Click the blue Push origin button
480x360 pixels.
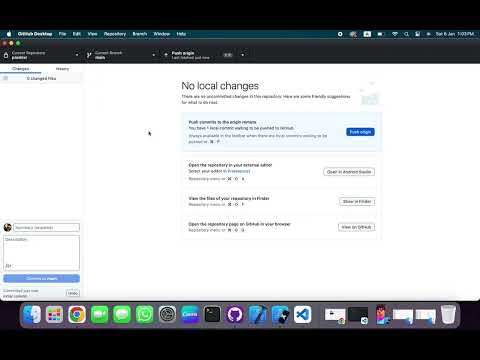click(x=360, y=132)
